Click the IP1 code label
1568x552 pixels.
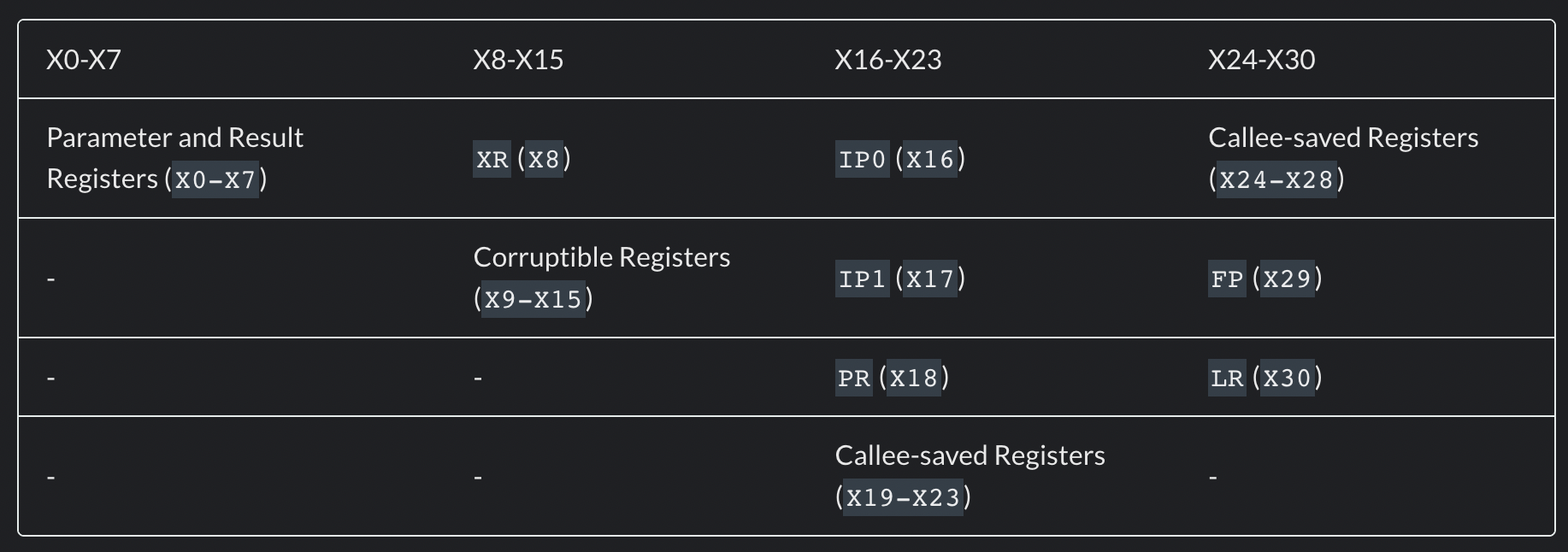pos(862,279)
